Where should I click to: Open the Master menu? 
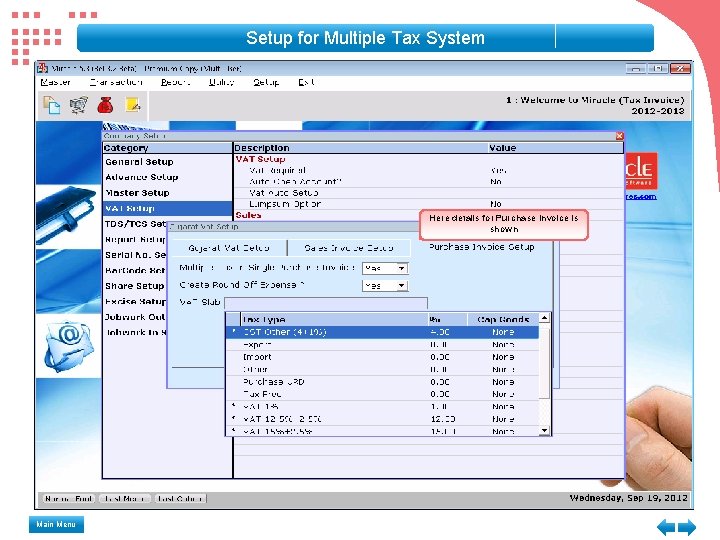pyautogui.click(x=55, y=82)
